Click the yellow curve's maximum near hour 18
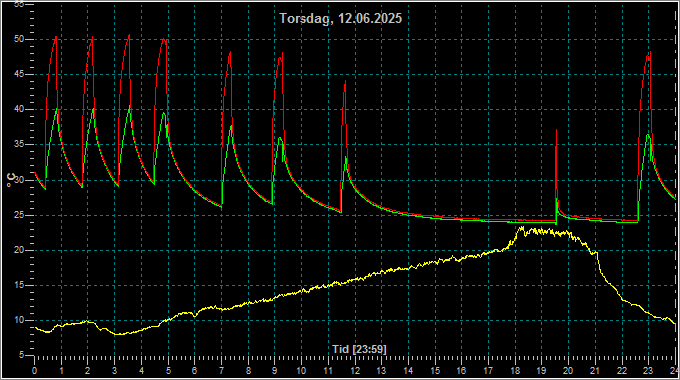This screenshot has height=380, width=680. click(x=522, y=227)
